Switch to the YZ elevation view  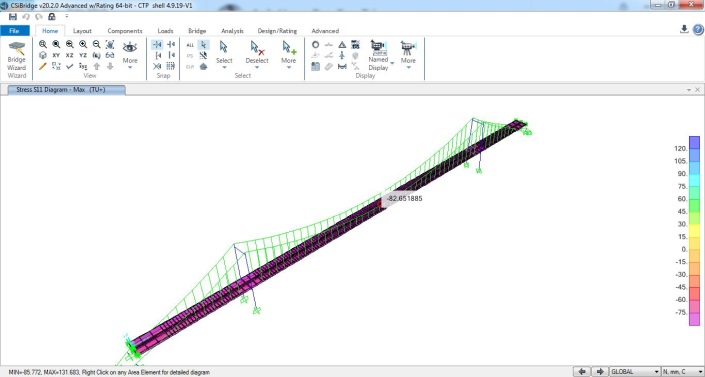[83, 55]
